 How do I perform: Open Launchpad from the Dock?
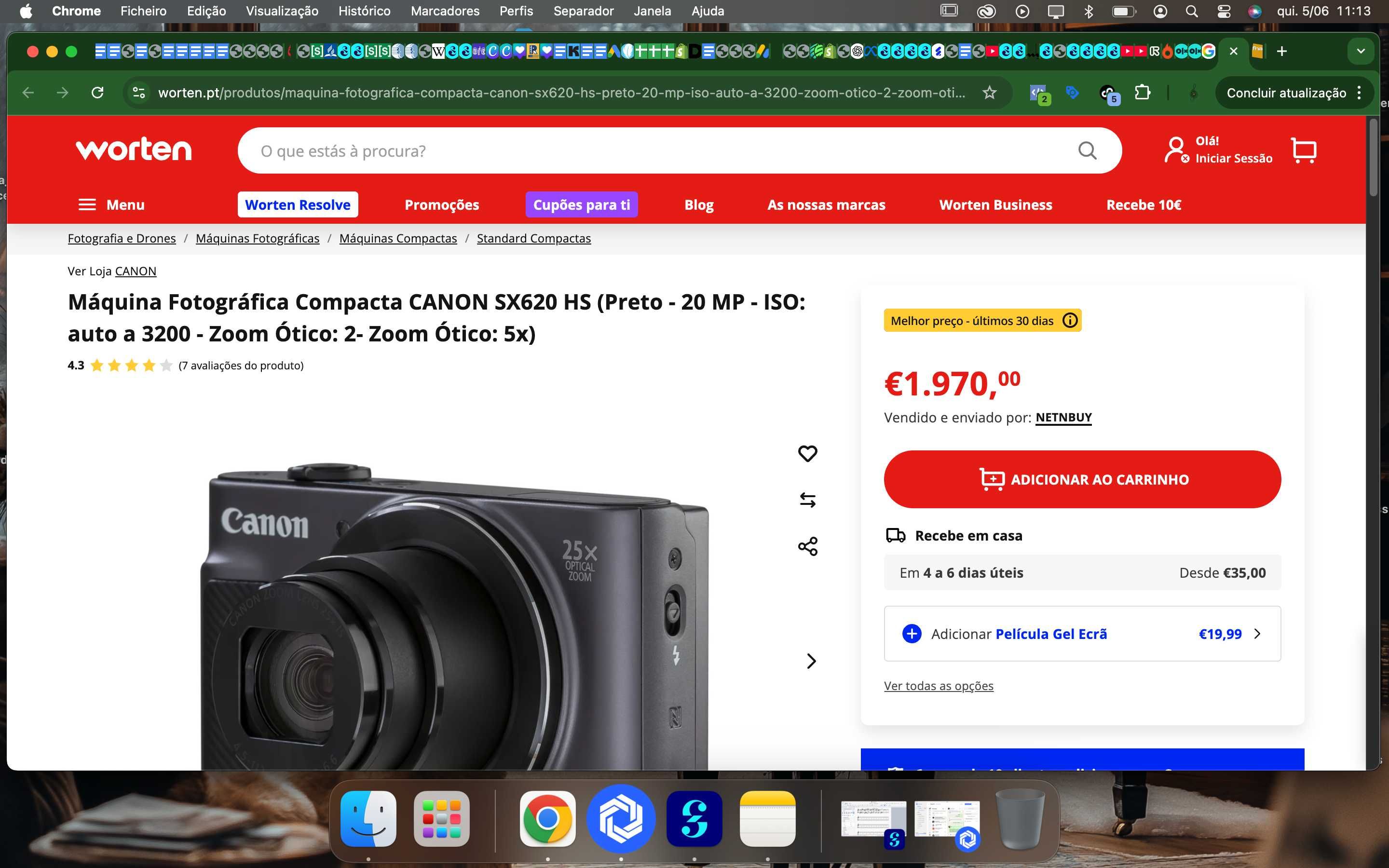(x=441, y=819)
